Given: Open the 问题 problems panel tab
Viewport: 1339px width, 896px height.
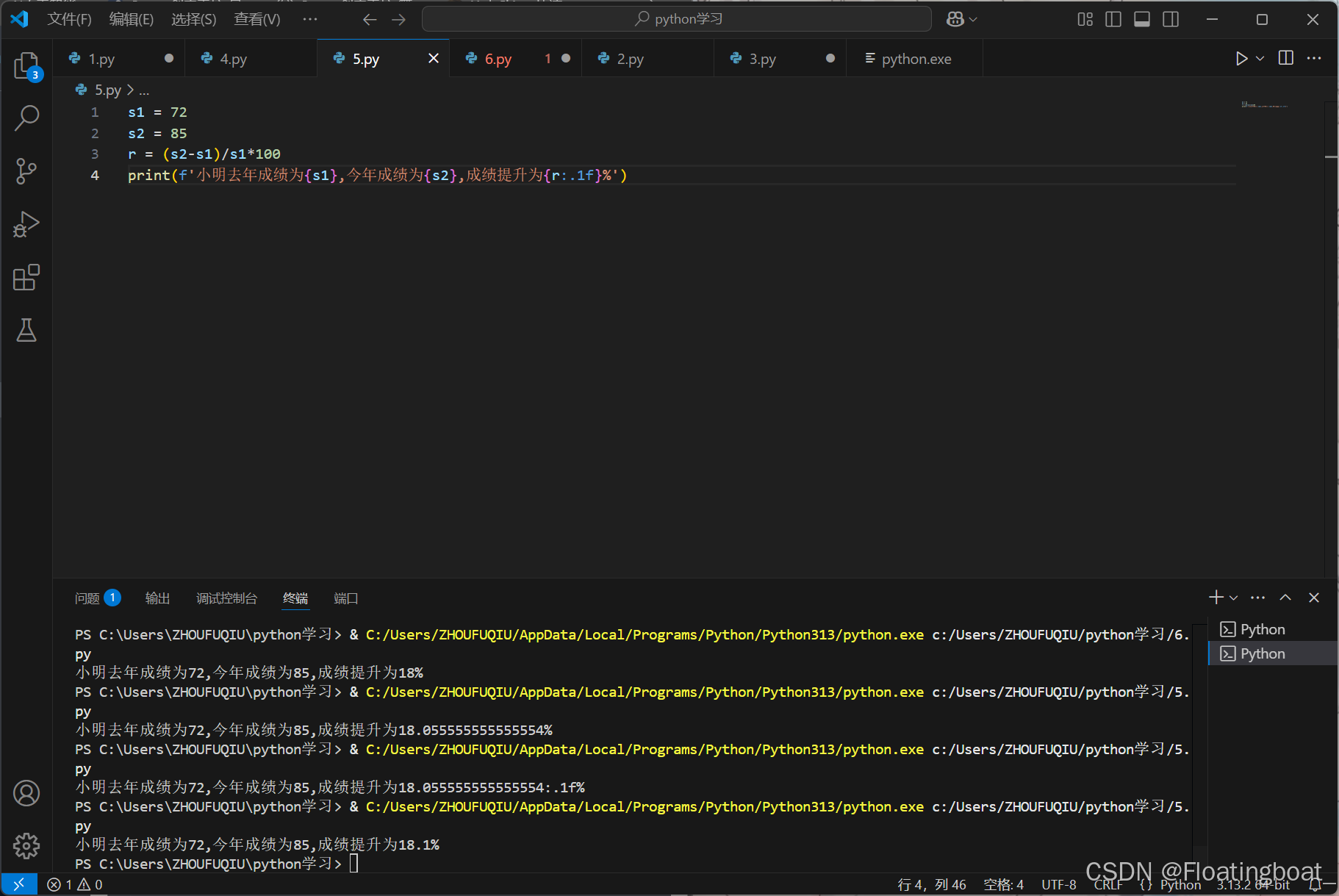Looking at the screenshot, I should 97,598.
